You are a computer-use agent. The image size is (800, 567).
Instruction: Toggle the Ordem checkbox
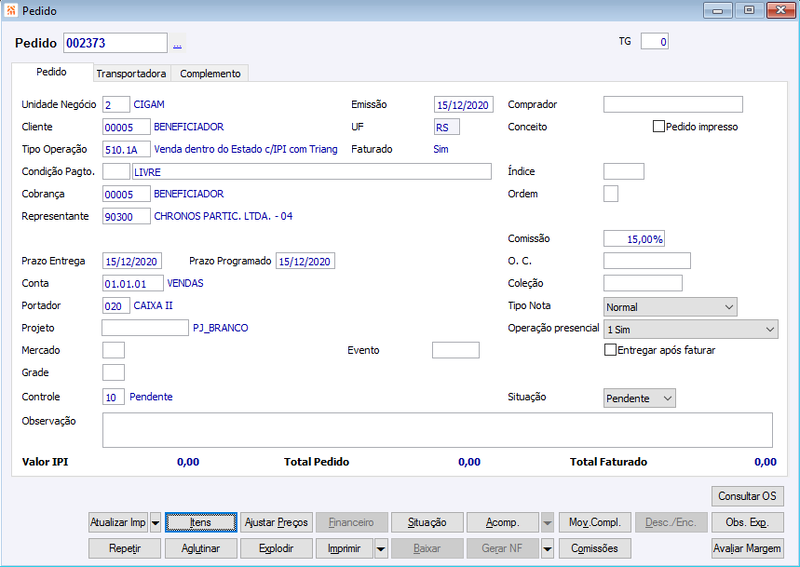tap(611, 194)
